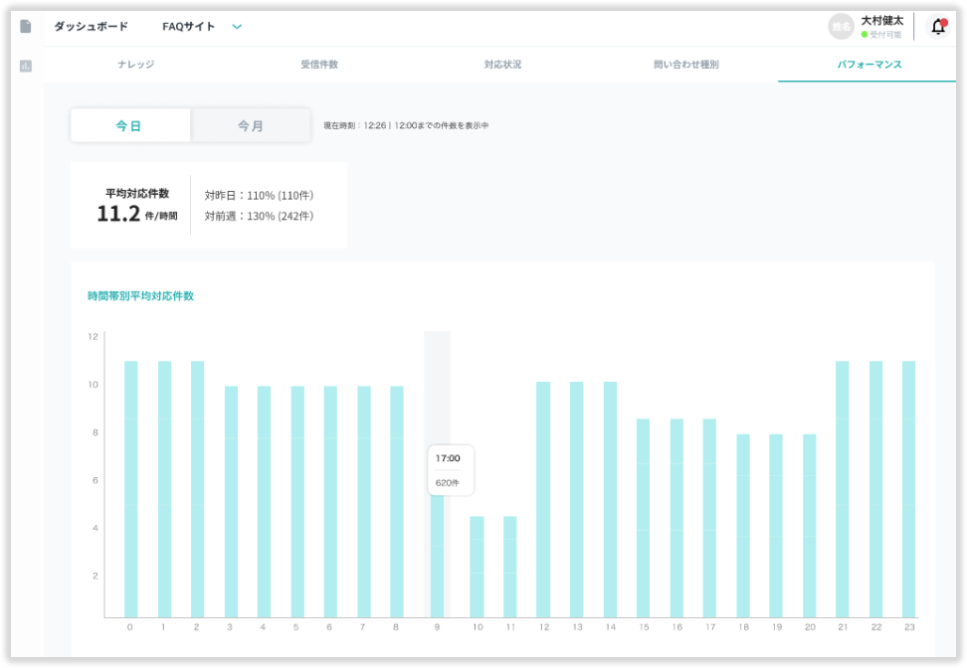Select the bar for hour 23

coord(908,489)
